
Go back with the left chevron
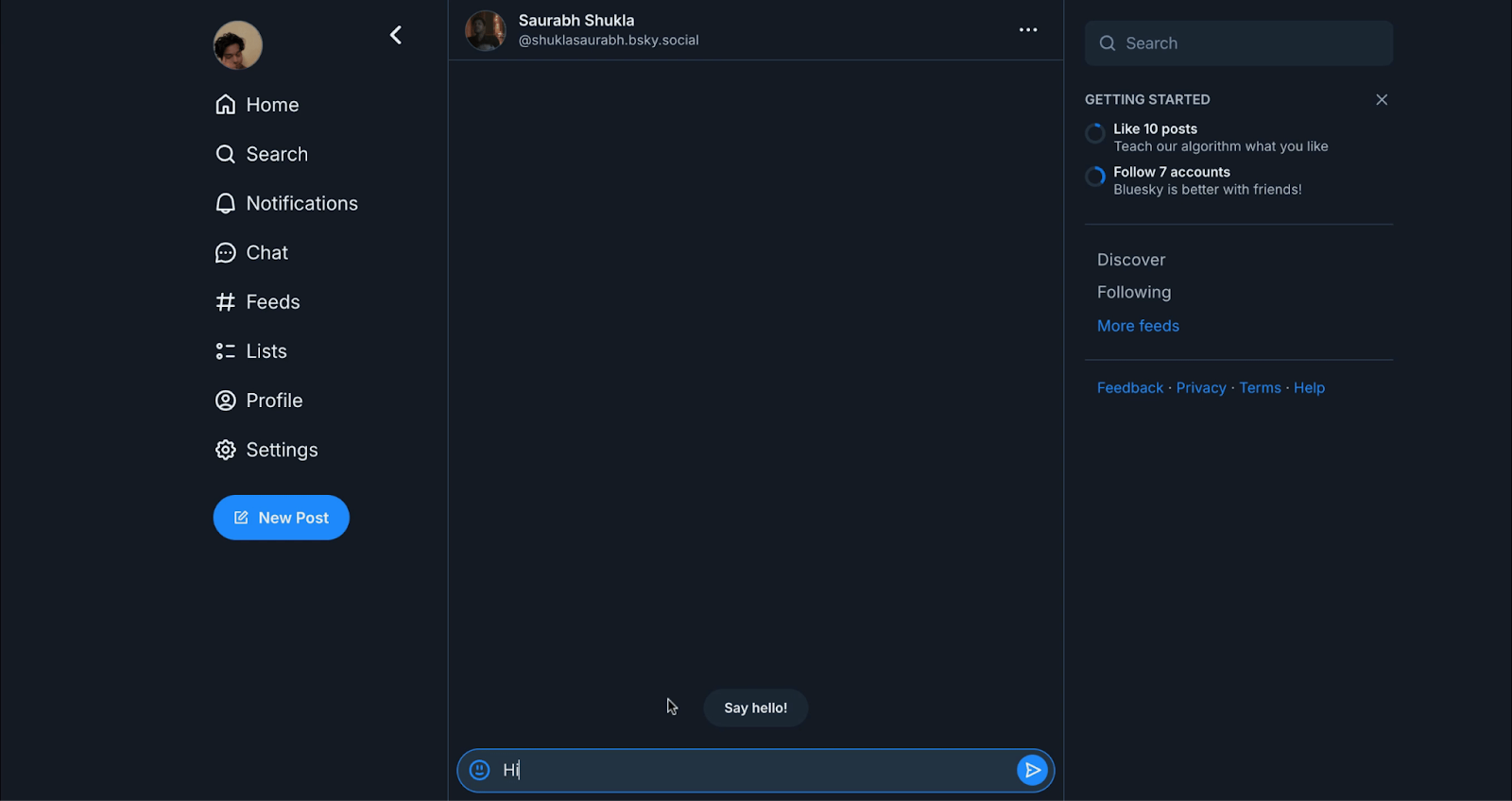[396, 35]
